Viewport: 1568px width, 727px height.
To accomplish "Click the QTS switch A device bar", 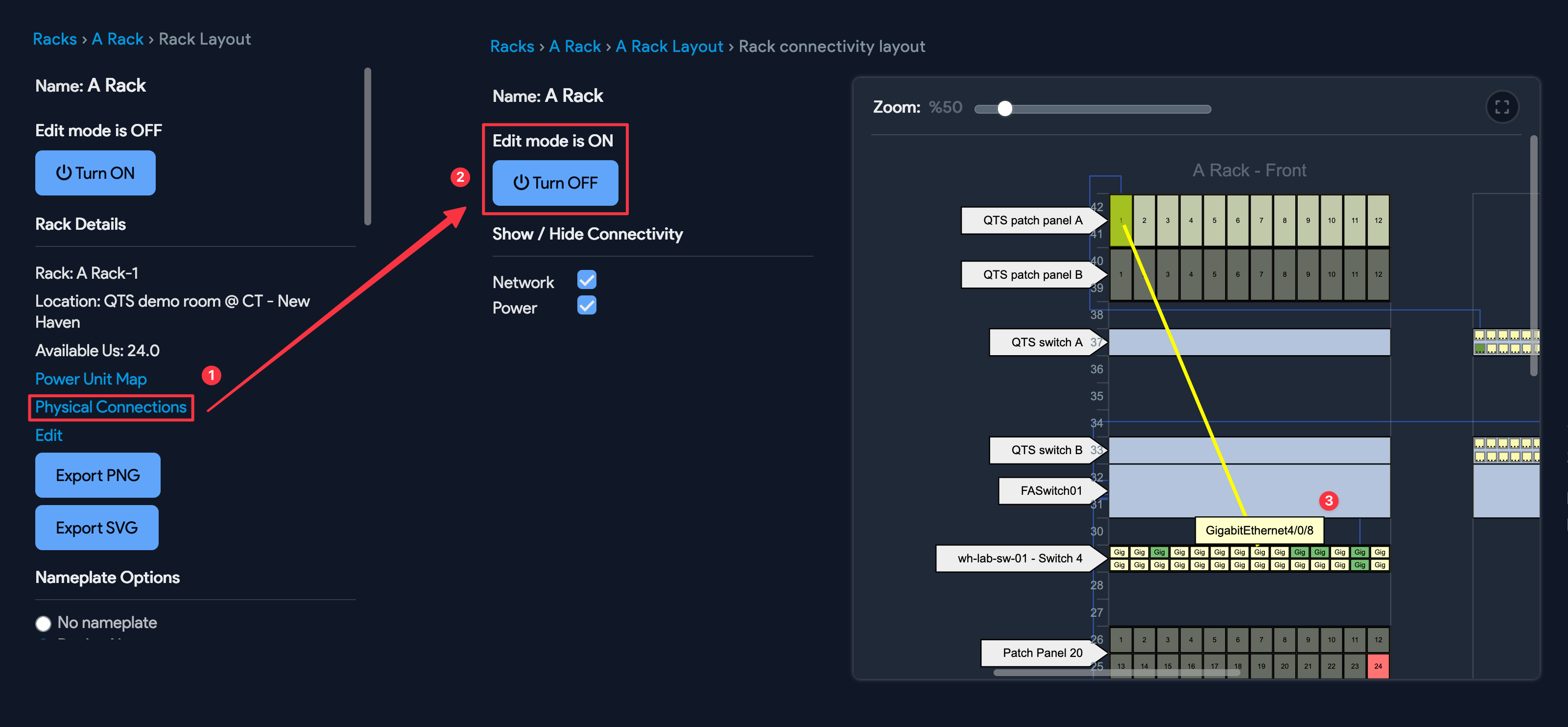I will click(x=1249, y=342).
